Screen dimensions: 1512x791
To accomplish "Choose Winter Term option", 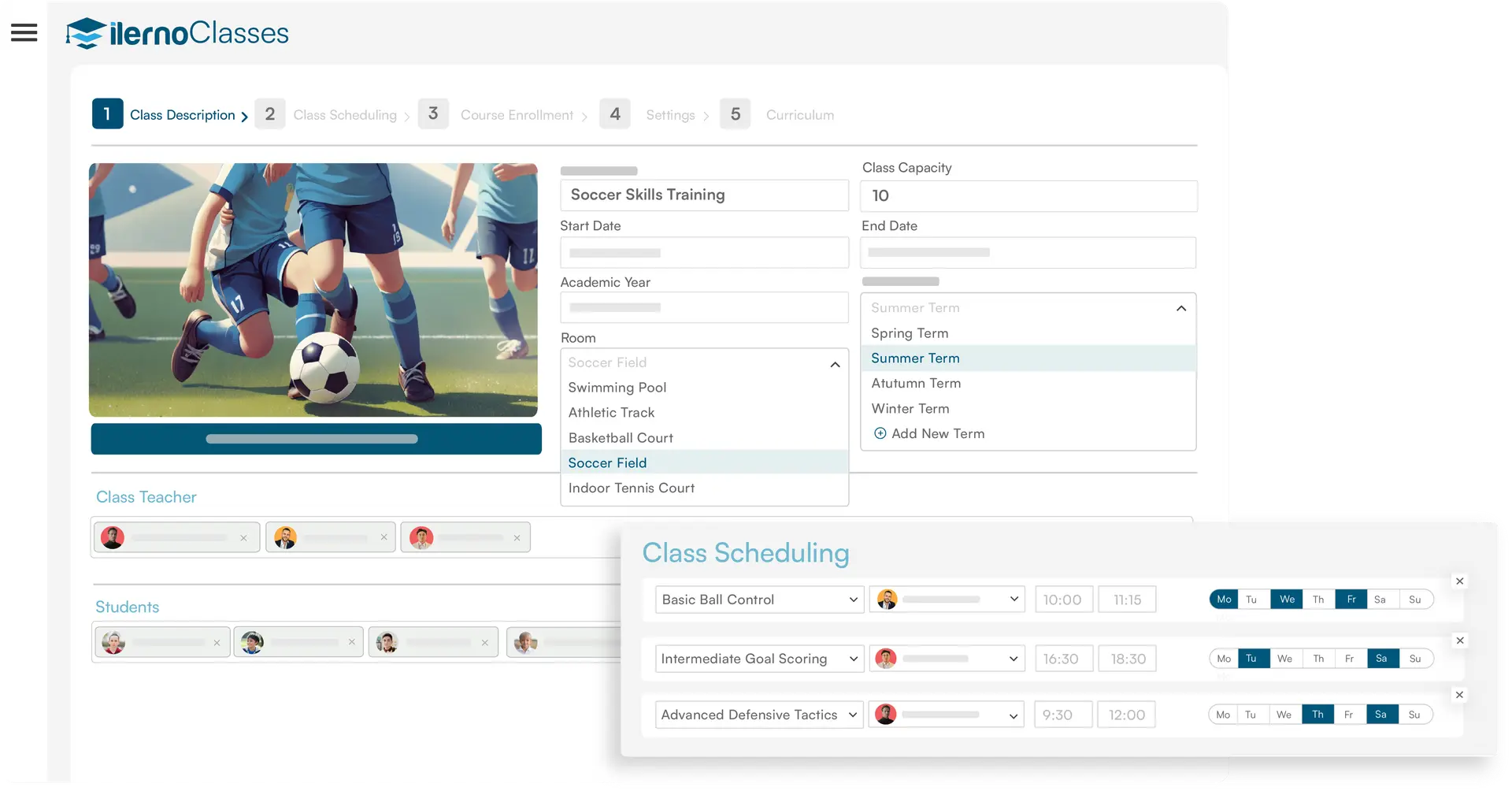I will pos(1028,409).
